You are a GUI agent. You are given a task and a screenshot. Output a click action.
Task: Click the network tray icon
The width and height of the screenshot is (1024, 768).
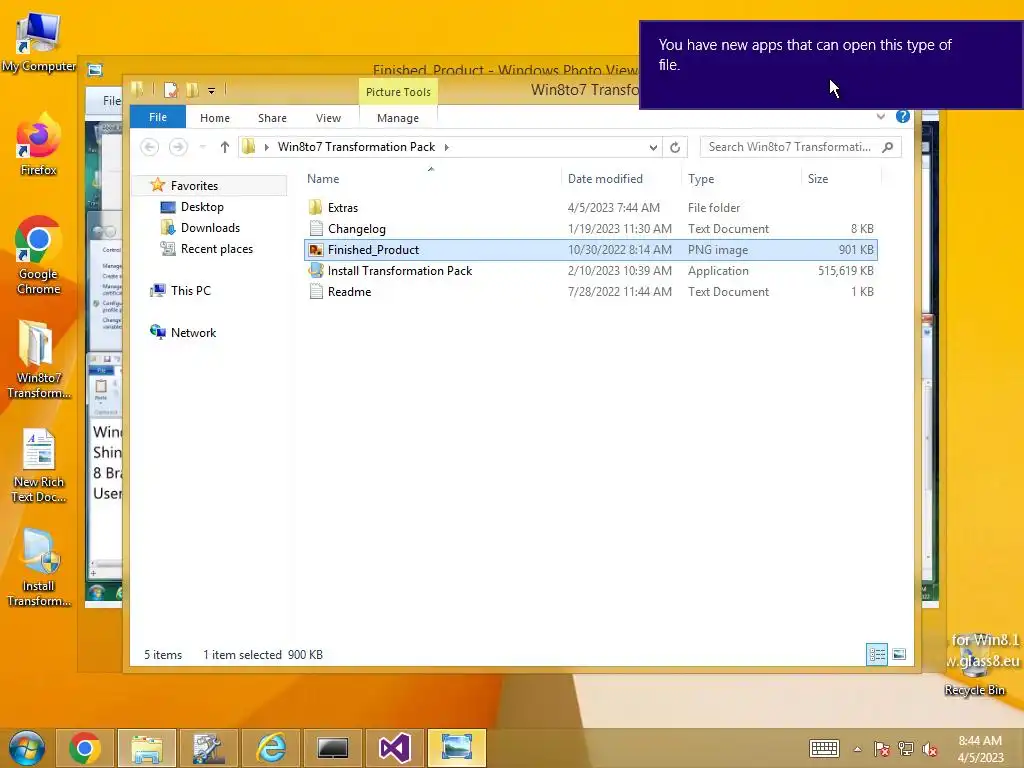click(x=906, y=749)
